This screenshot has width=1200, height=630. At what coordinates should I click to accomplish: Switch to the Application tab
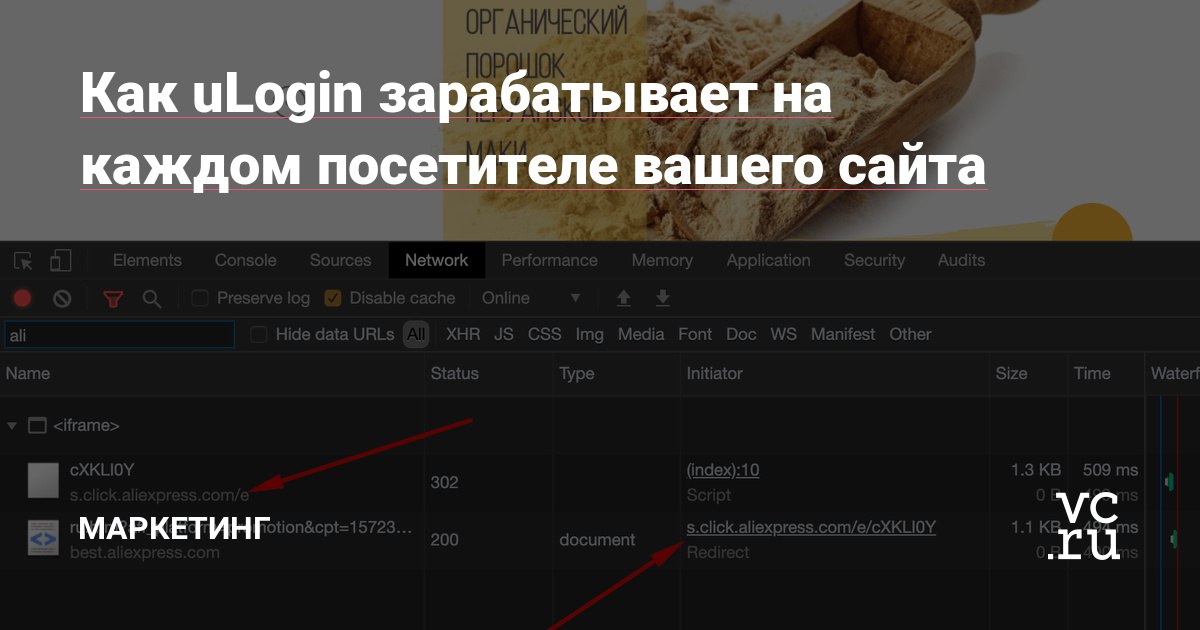[768, 260]
